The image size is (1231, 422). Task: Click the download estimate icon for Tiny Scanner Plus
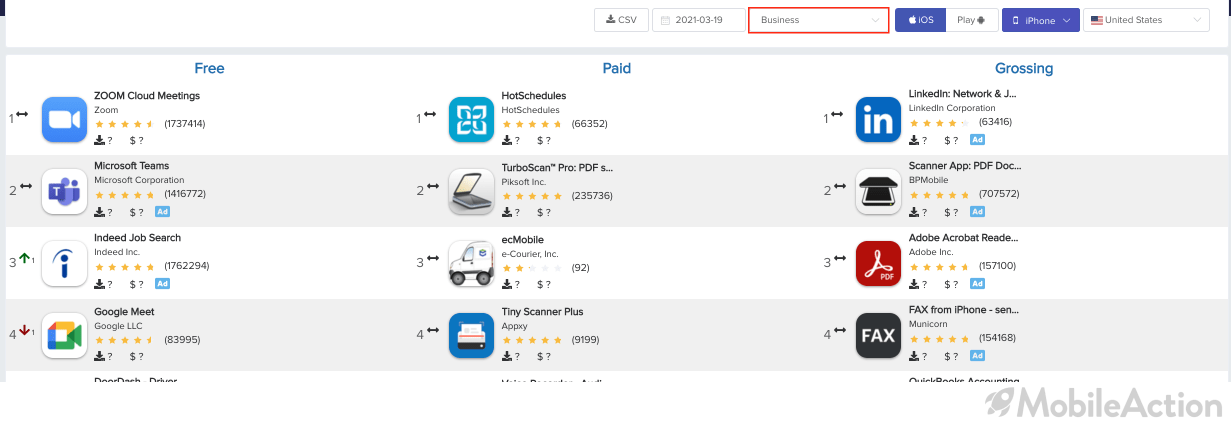[507, 356]
